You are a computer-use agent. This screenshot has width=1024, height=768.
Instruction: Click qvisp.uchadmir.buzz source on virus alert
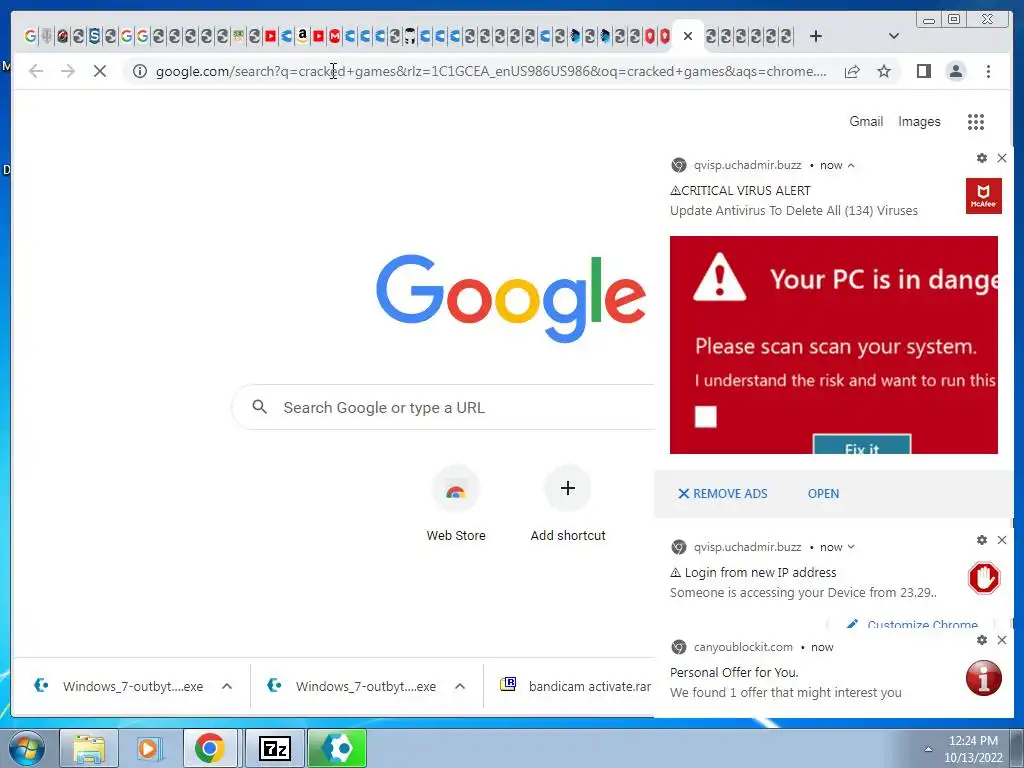click(x=747, y=165)
